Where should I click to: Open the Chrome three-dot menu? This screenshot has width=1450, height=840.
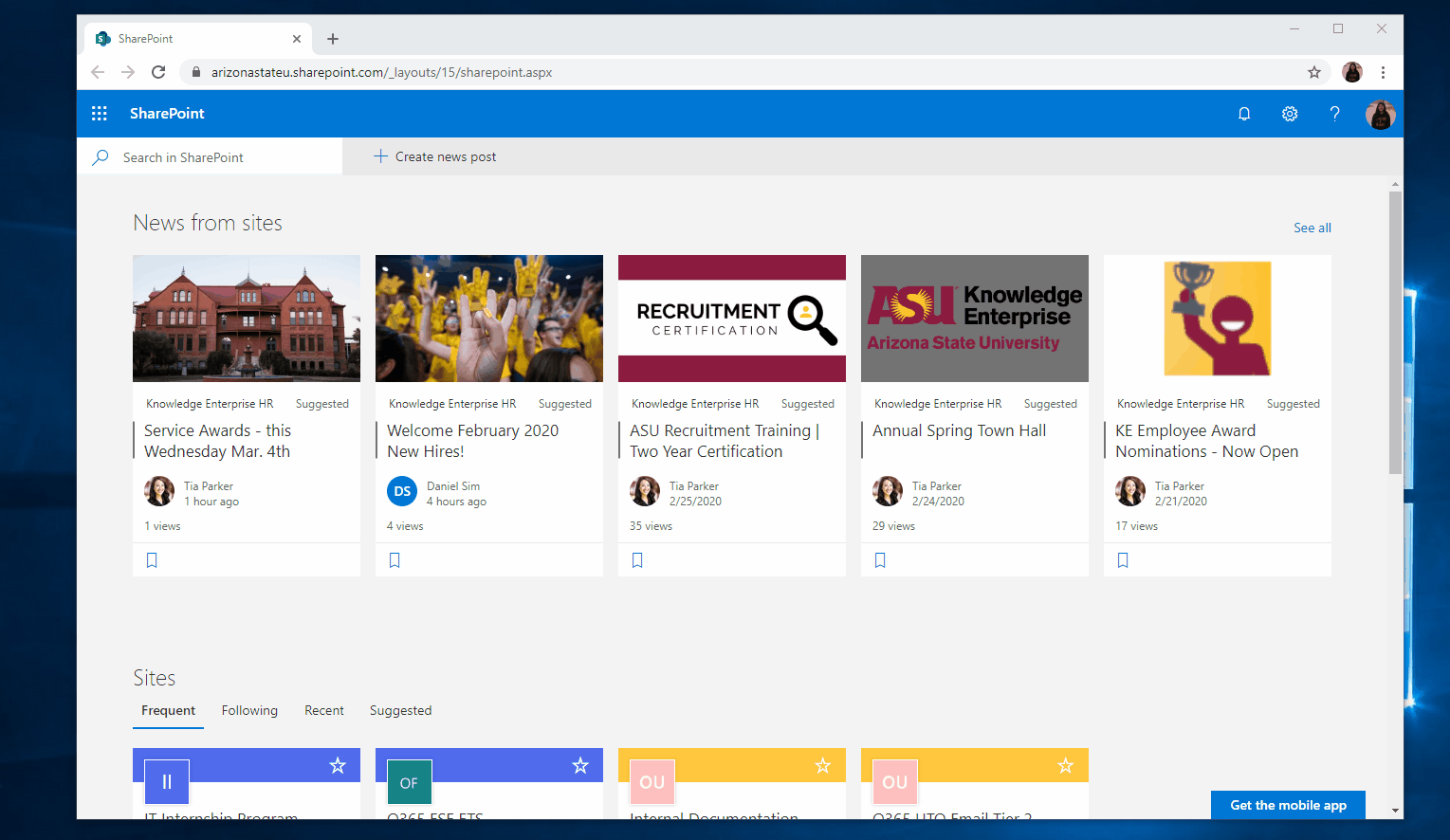[x=1383, y=72]
